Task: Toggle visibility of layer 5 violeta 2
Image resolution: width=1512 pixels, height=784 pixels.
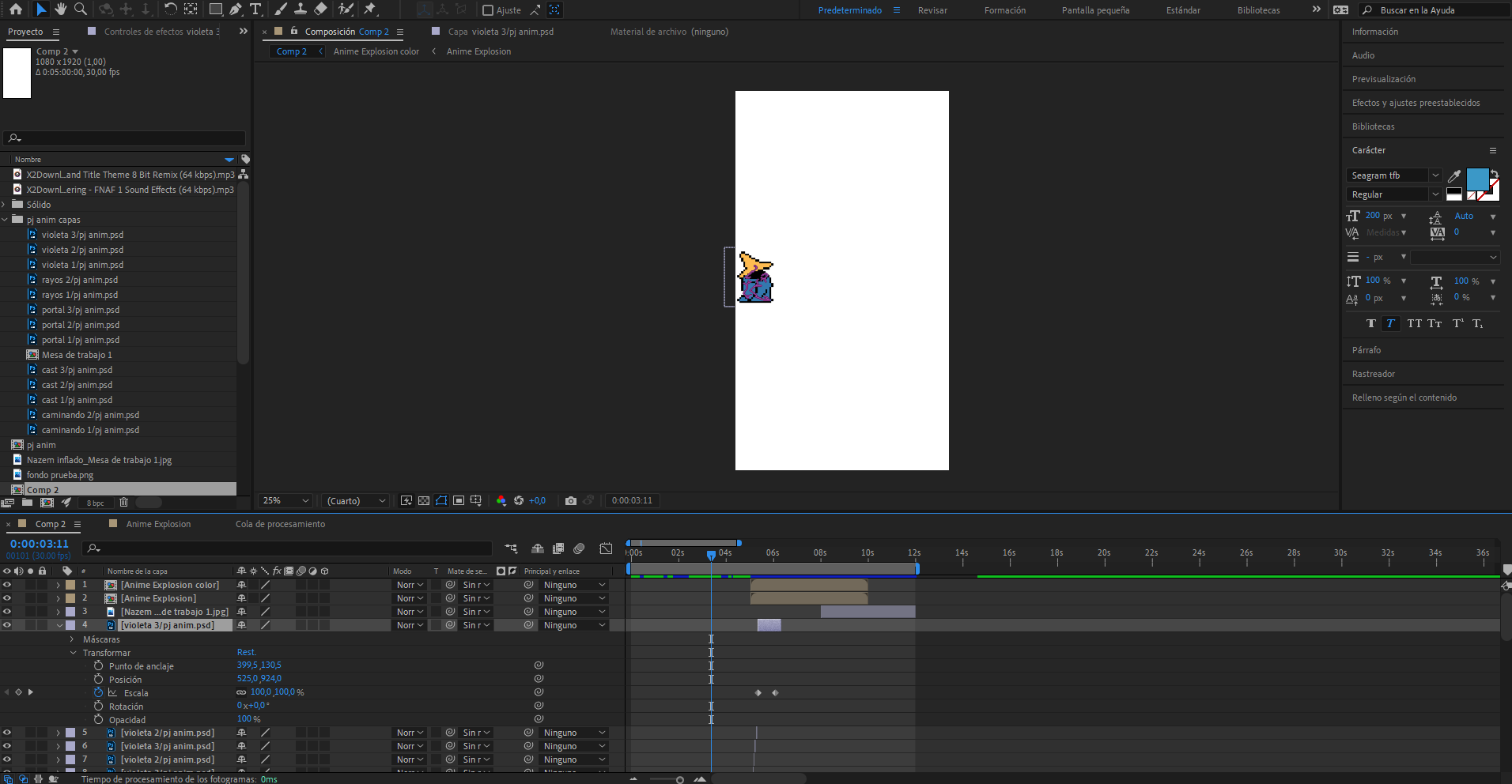Action: [7, 733]
